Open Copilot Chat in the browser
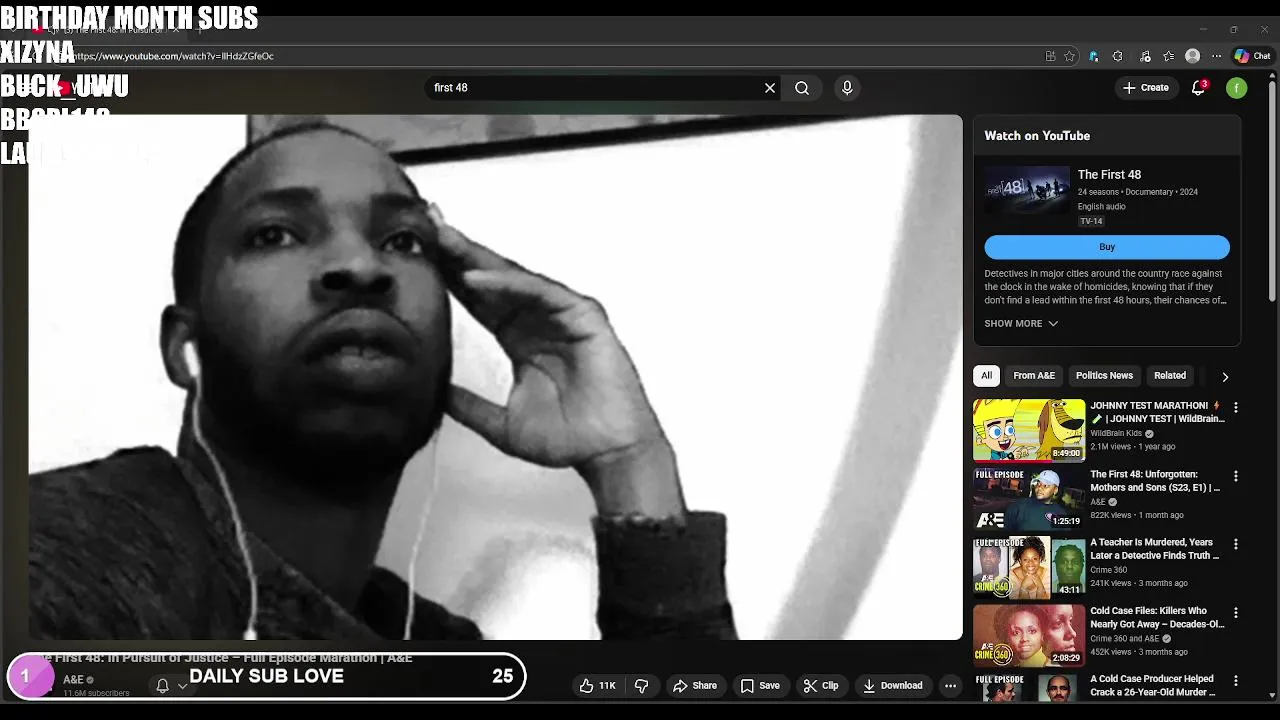The image size is (1280, 720). 1252,56
